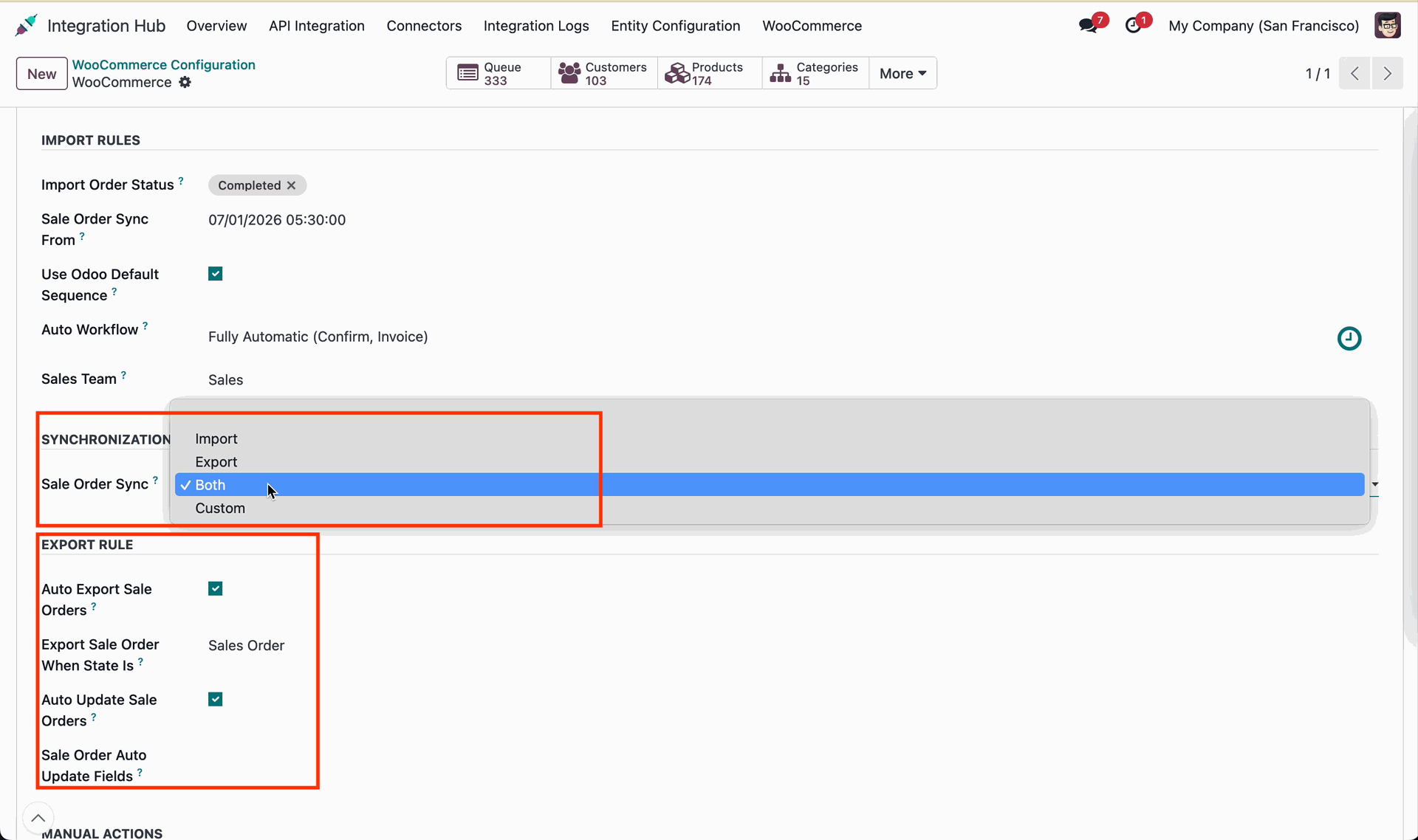Screen dimensions: 1418x840
Task: Select Export in the sync dropdown
Action: click(769, 461)
